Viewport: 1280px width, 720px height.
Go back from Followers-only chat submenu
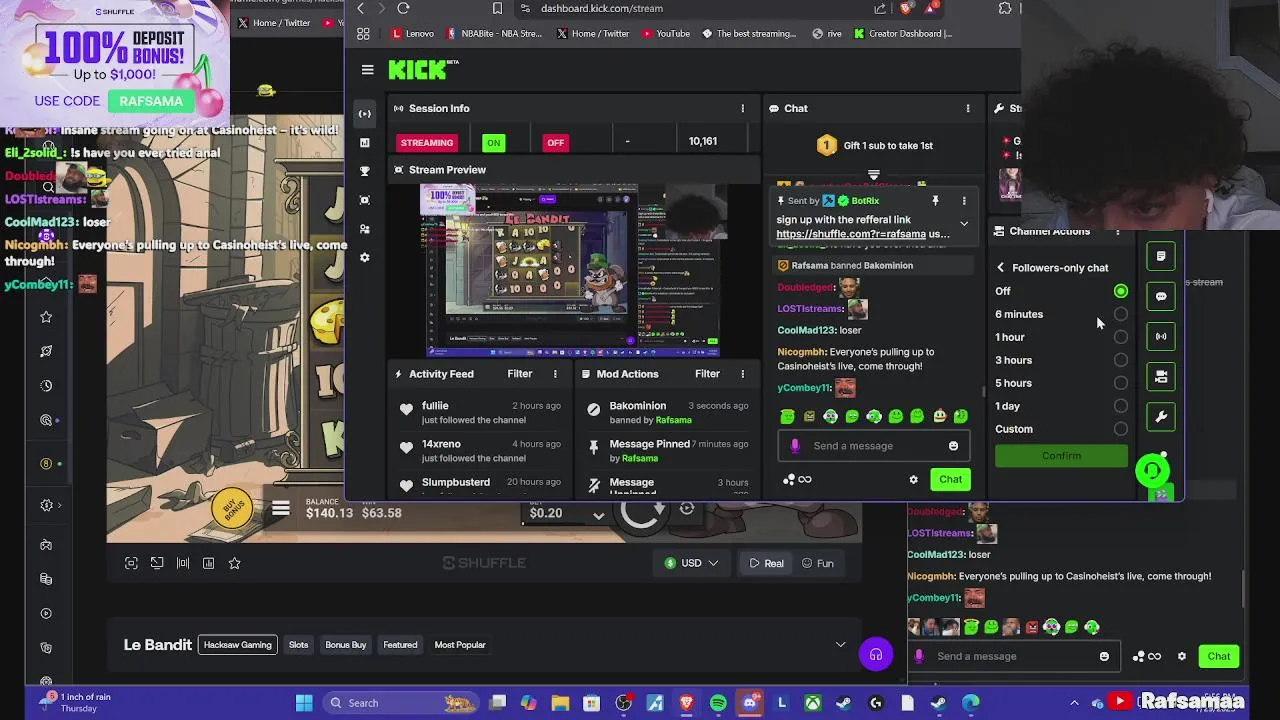(x=1000, y=268)
